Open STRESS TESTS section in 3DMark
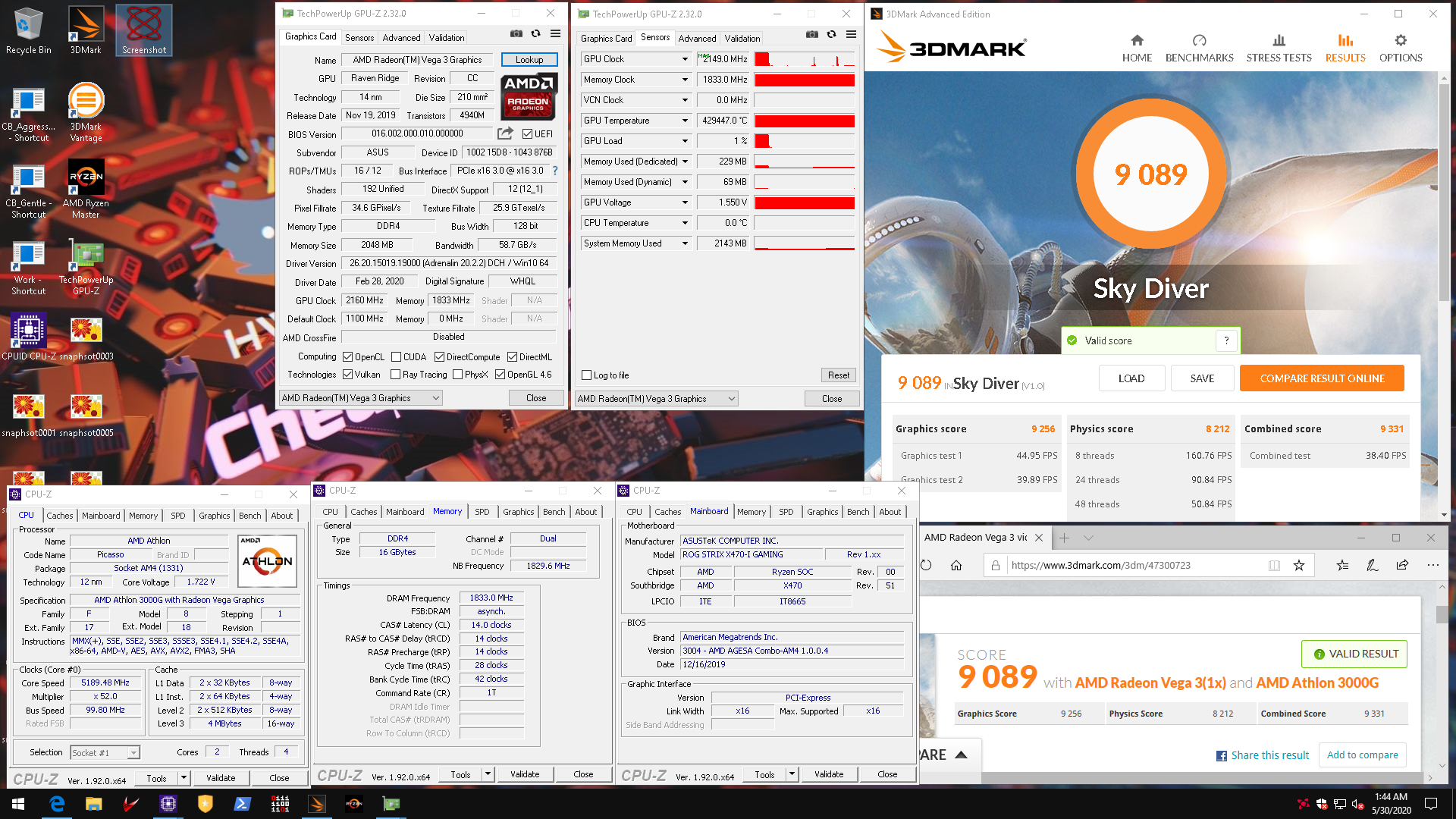 1279,49
